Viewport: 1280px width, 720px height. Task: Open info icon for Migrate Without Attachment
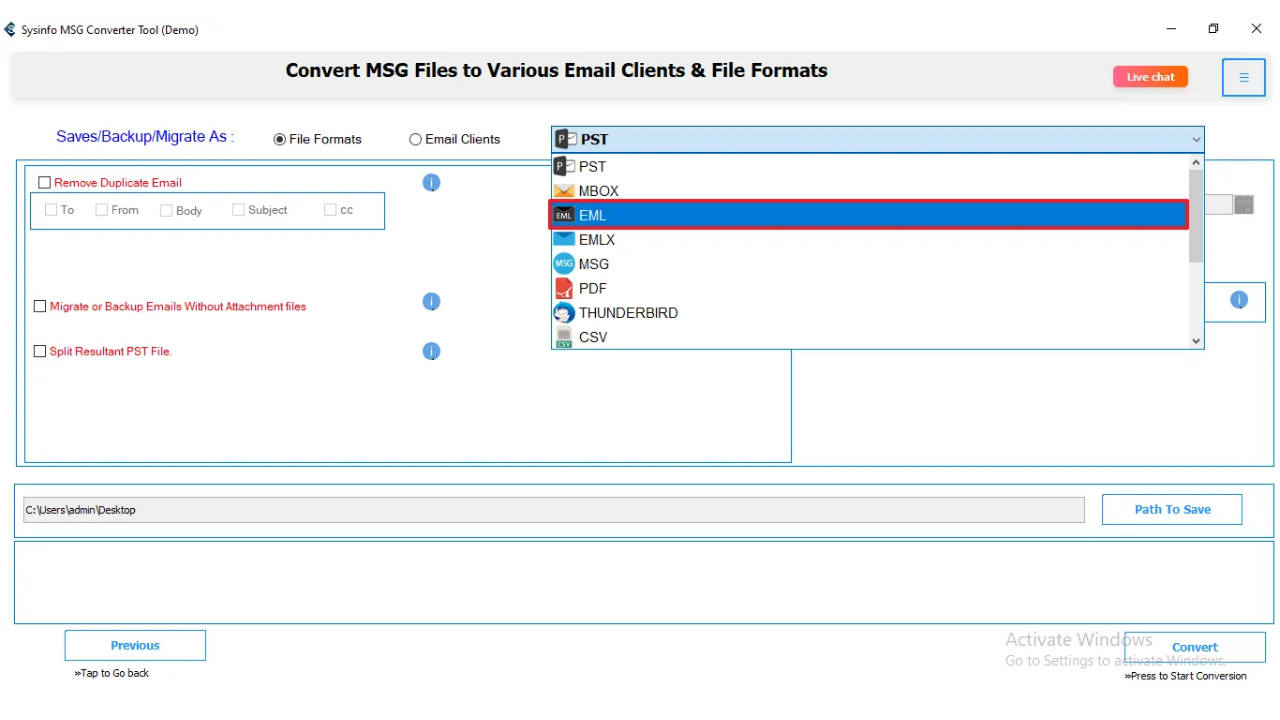click(431, 302)
